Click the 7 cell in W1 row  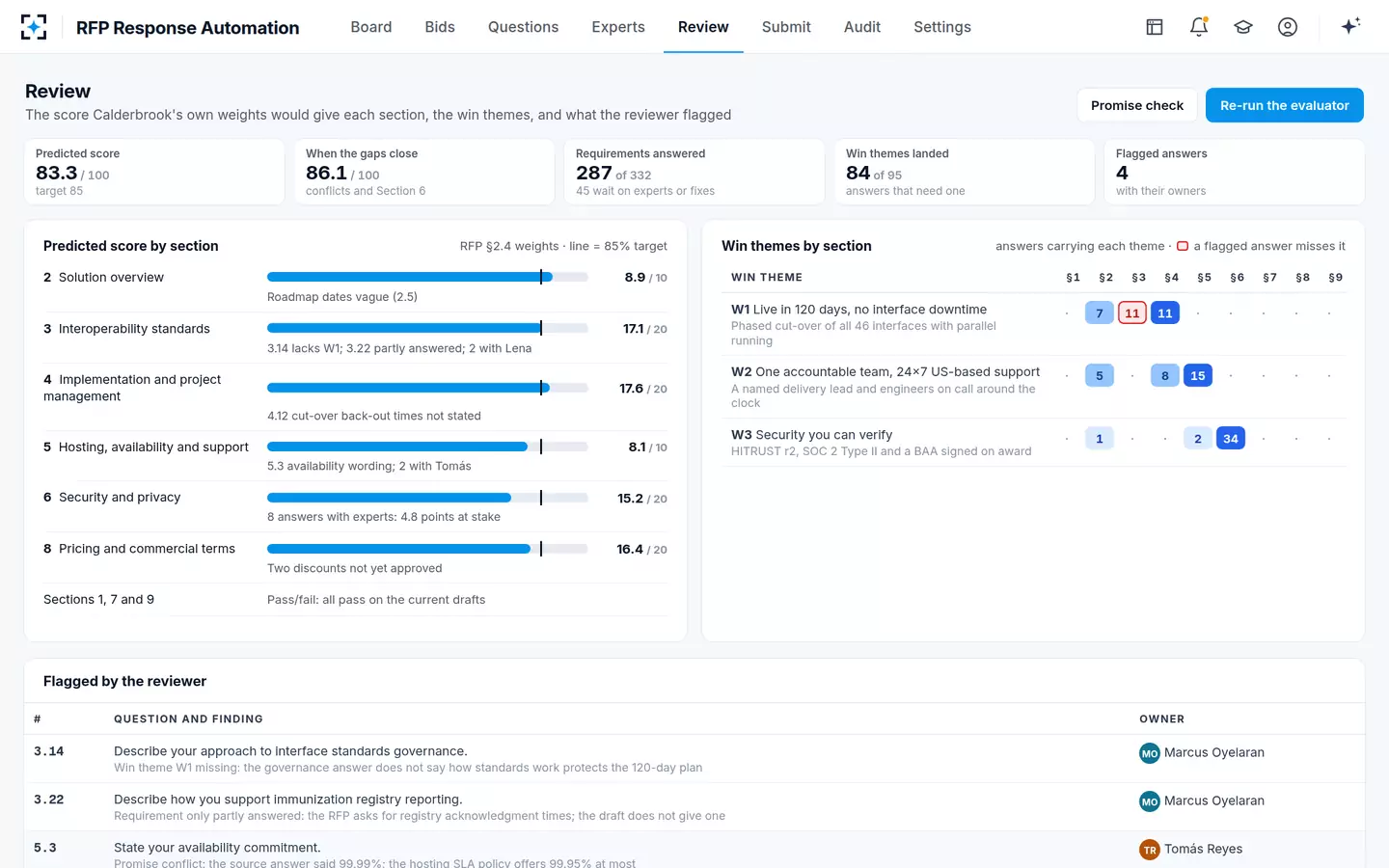(x=1100, y=312)
